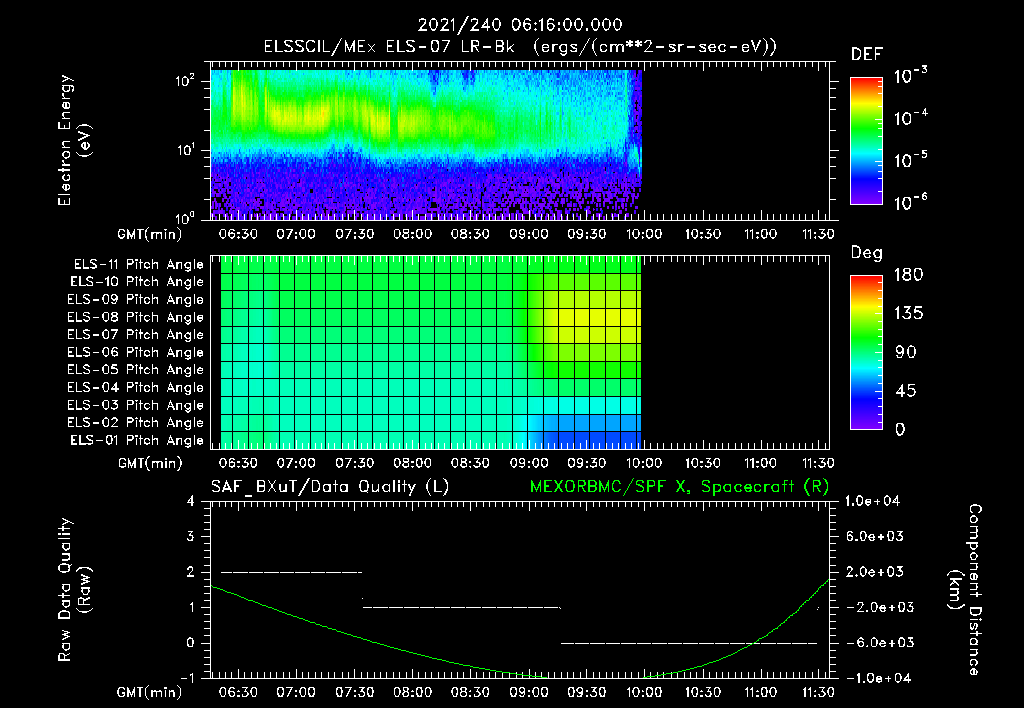Select the ELS-06 Pitch Angle row label

(x=136, y=353)
